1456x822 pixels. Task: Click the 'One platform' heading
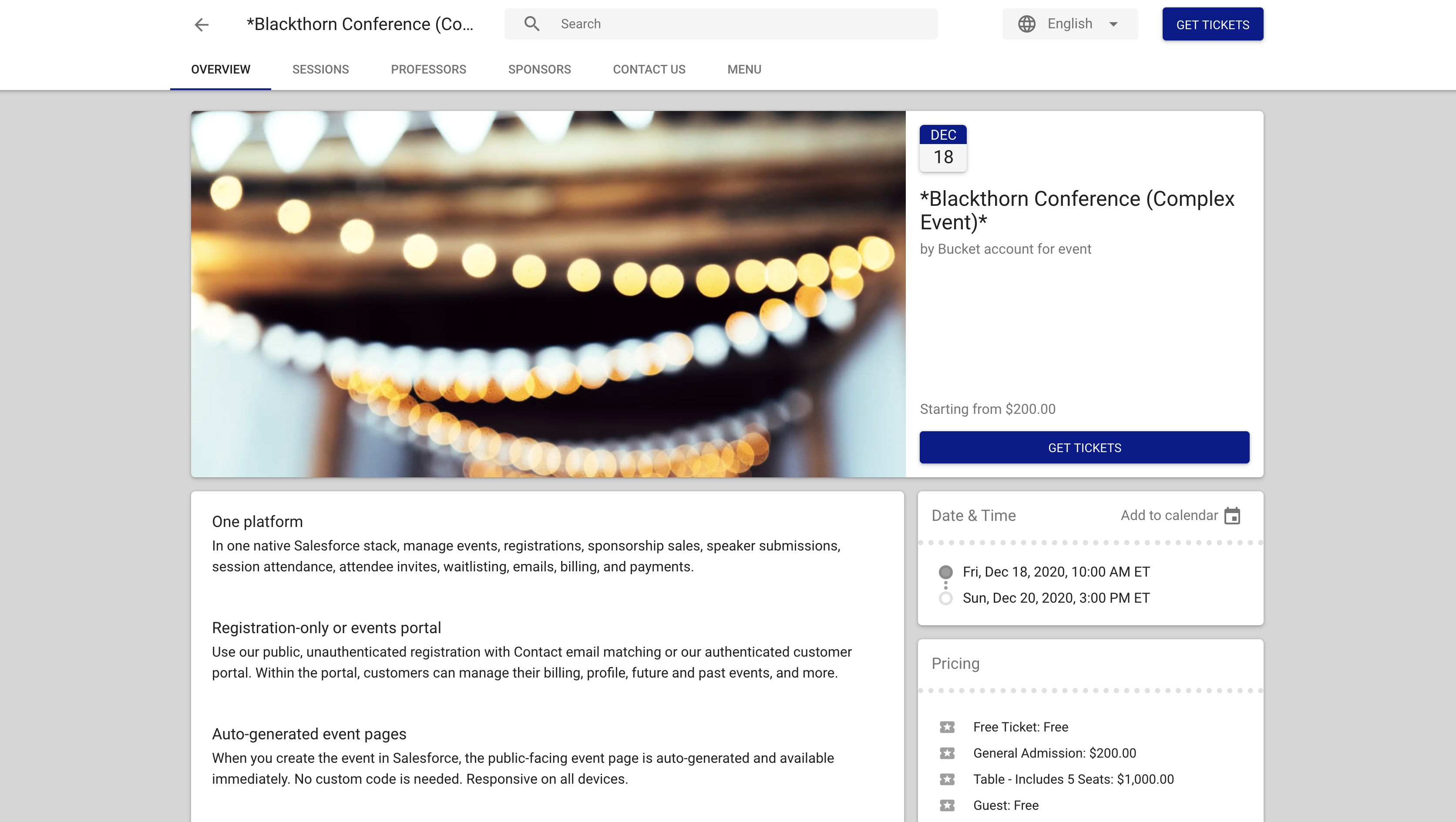[x=257, y=521]
